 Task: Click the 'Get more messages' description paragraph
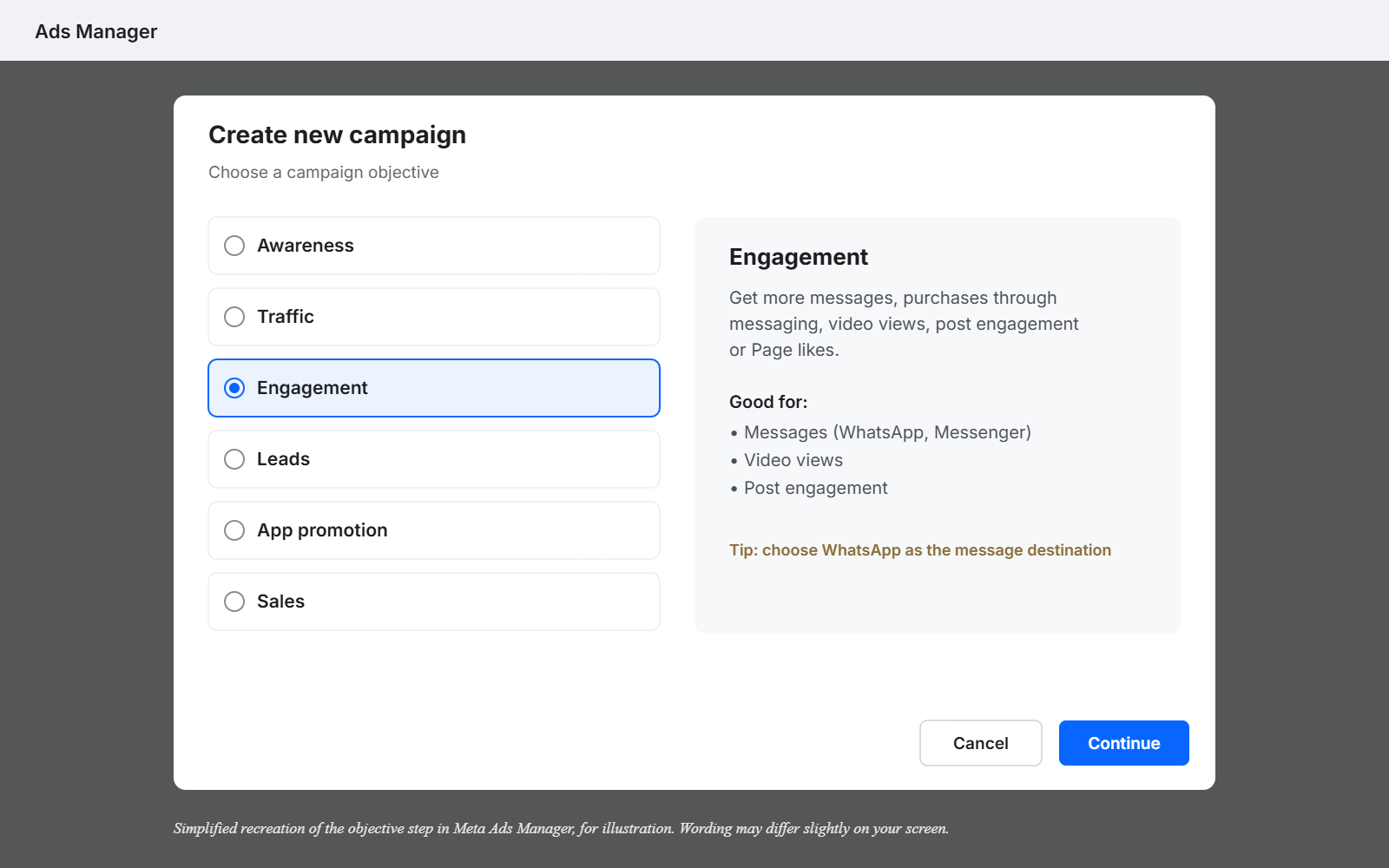904,324
